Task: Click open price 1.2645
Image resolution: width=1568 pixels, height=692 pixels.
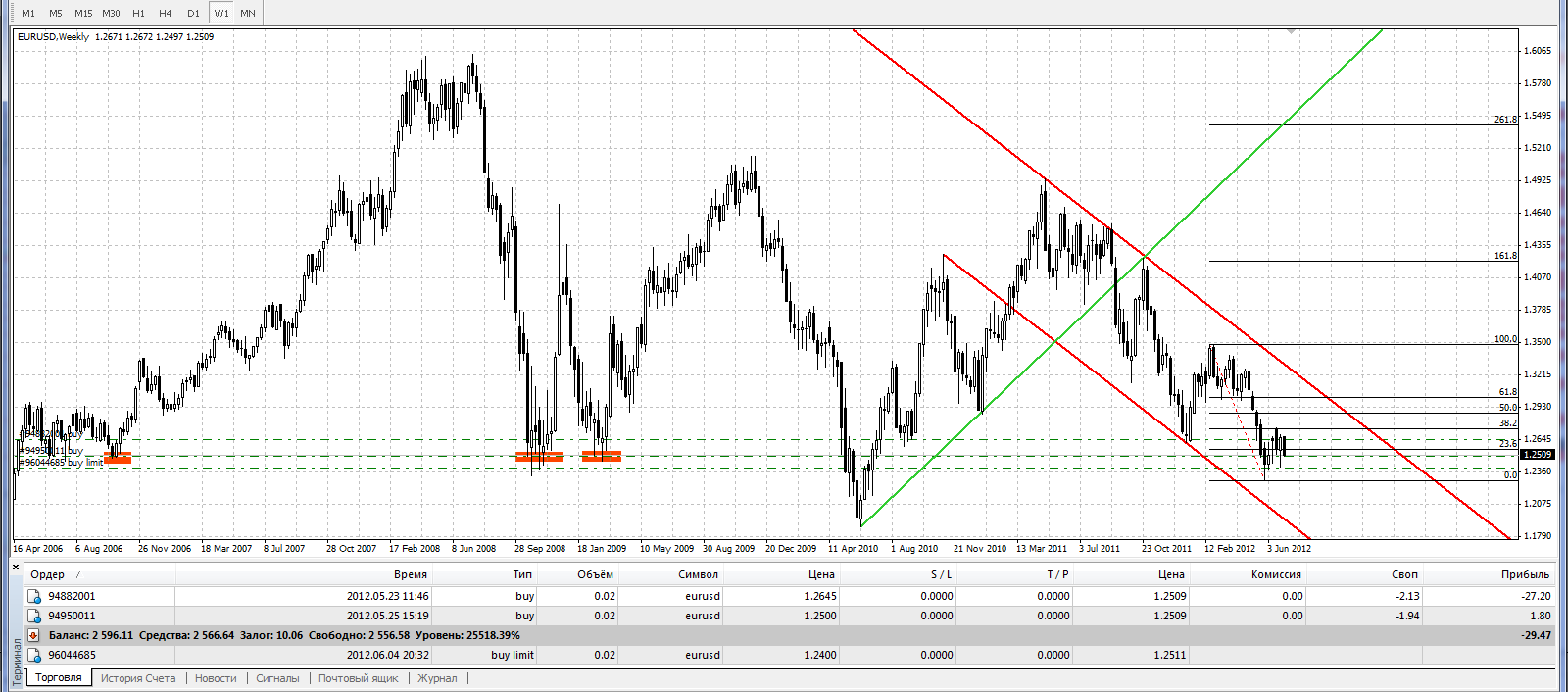Action: [820, 596]
